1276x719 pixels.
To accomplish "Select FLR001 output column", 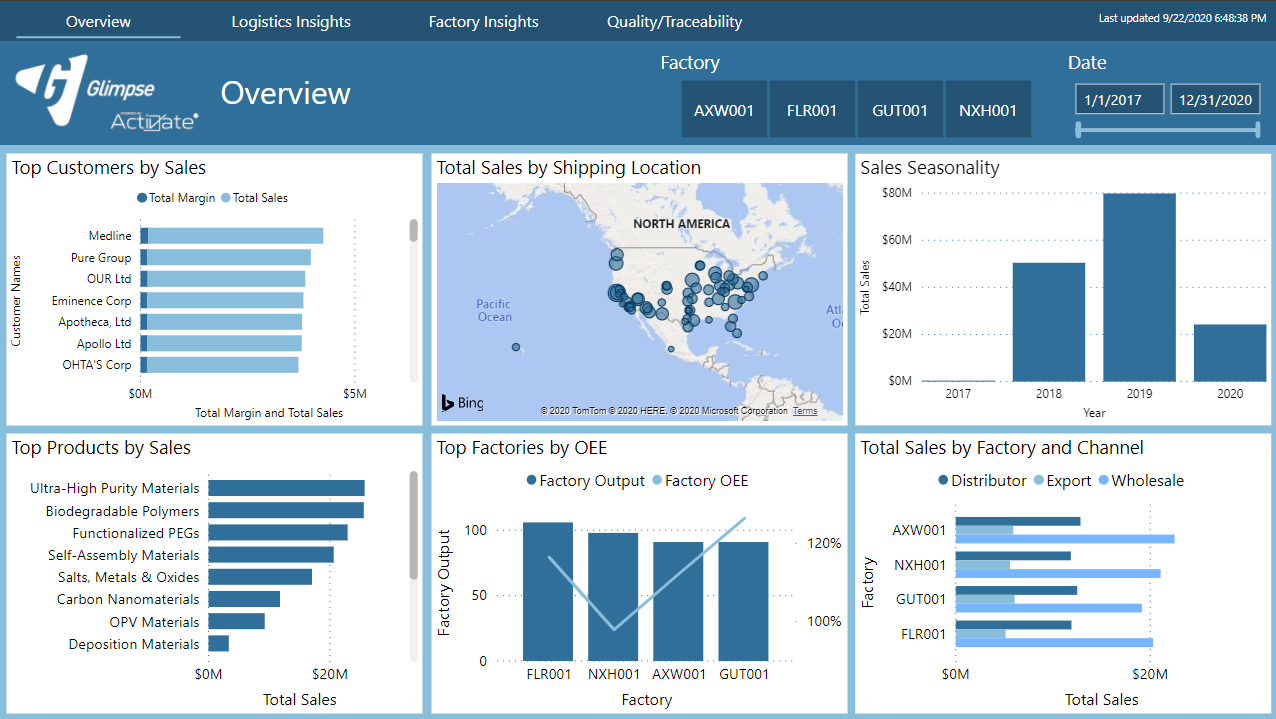I will pos(548,591).
